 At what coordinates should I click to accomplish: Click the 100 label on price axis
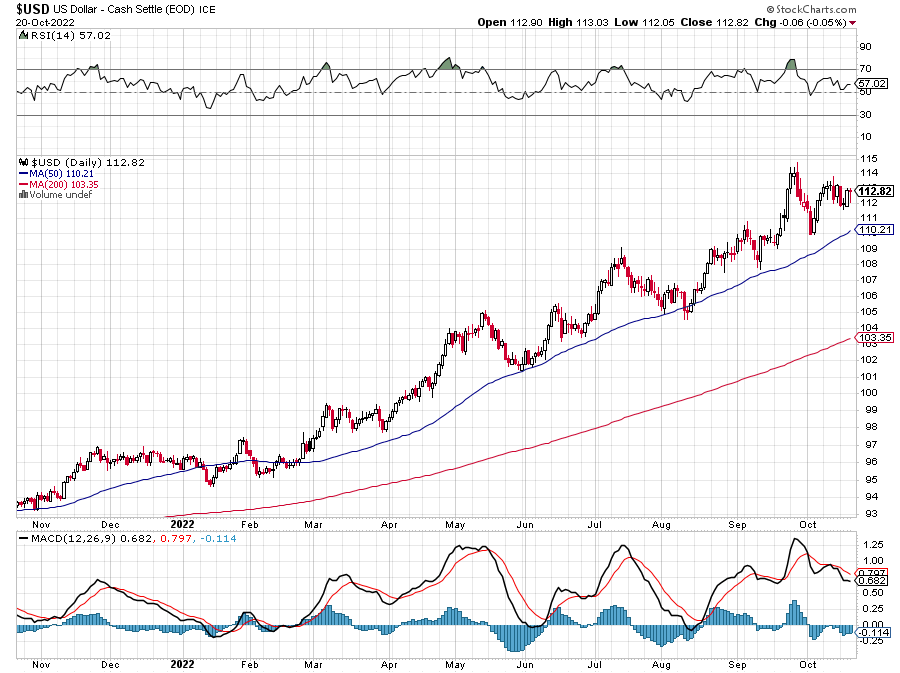[868, 392]
